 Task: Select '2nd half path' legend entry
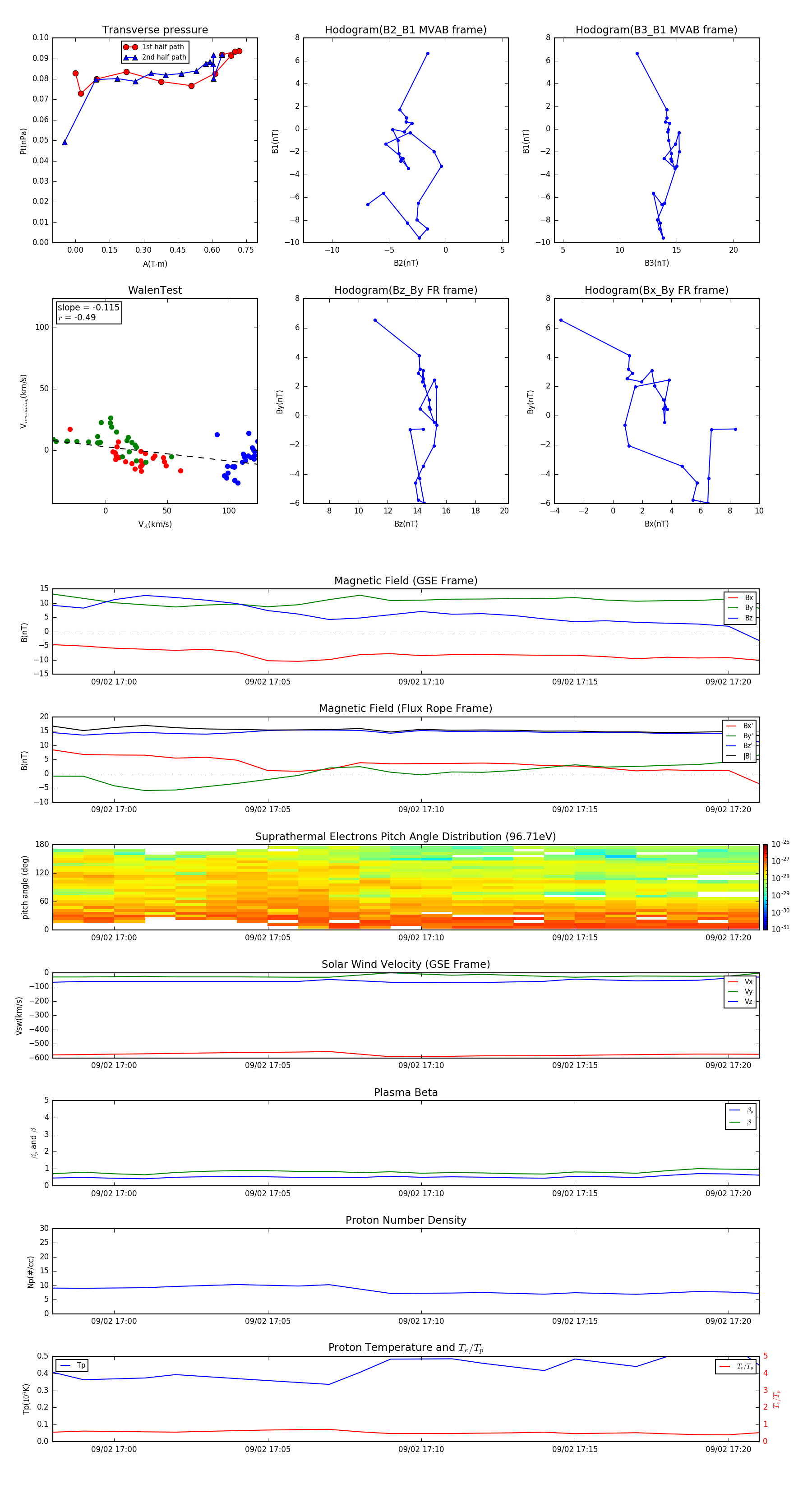(x=155, y=57)
